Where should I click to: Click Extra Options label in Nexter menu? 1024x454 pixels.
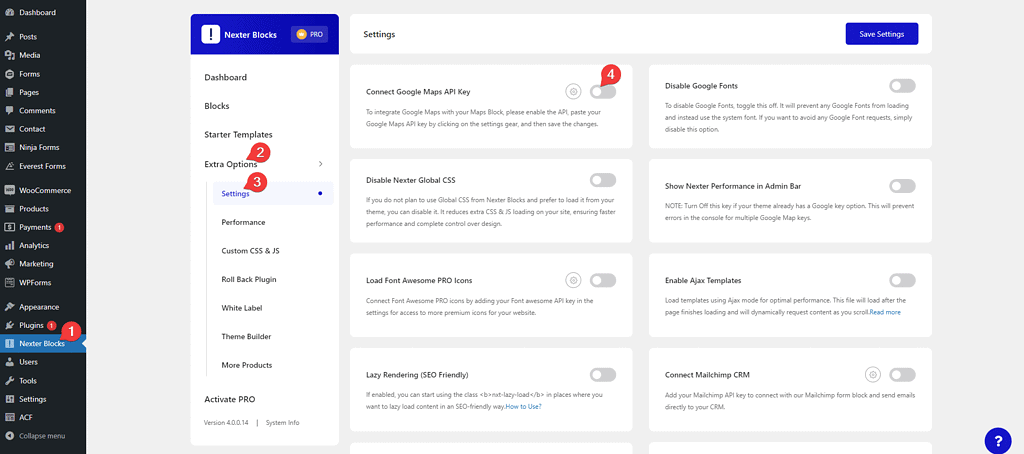[x=231, y=164]
